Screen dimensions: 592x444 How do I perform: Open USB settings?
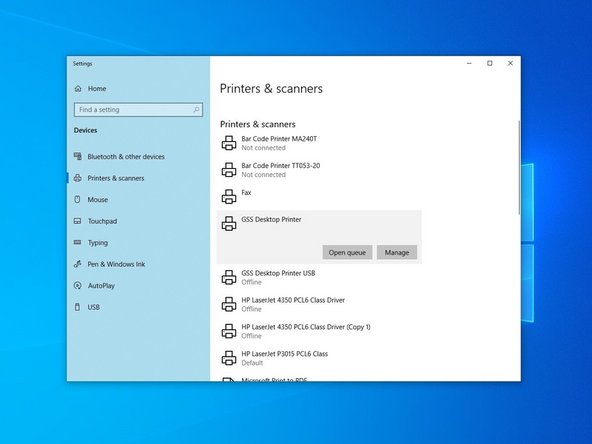(94, 307)
